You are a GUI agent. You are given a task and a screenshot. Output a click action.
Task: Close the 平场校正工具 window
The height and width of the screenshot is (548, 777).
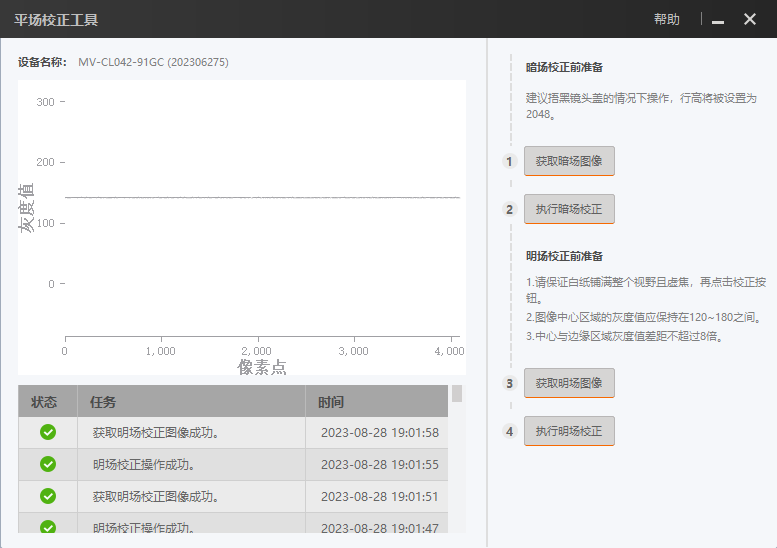(x=750, y=19)
